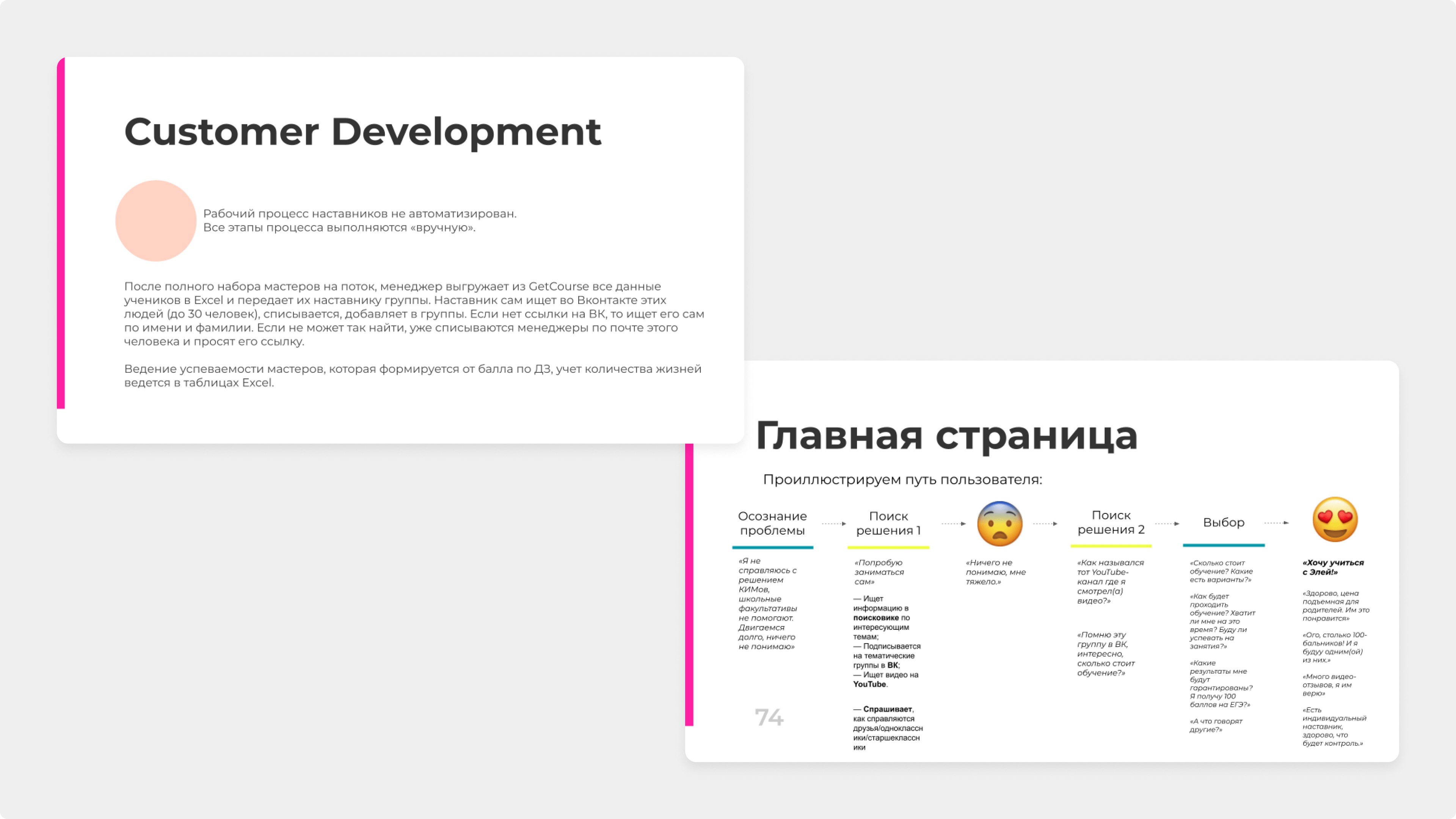Click 'Проиллюстрируем путь пользователя:' subtitle
This screenshot has width=1456, height=819.
(903, 480)
